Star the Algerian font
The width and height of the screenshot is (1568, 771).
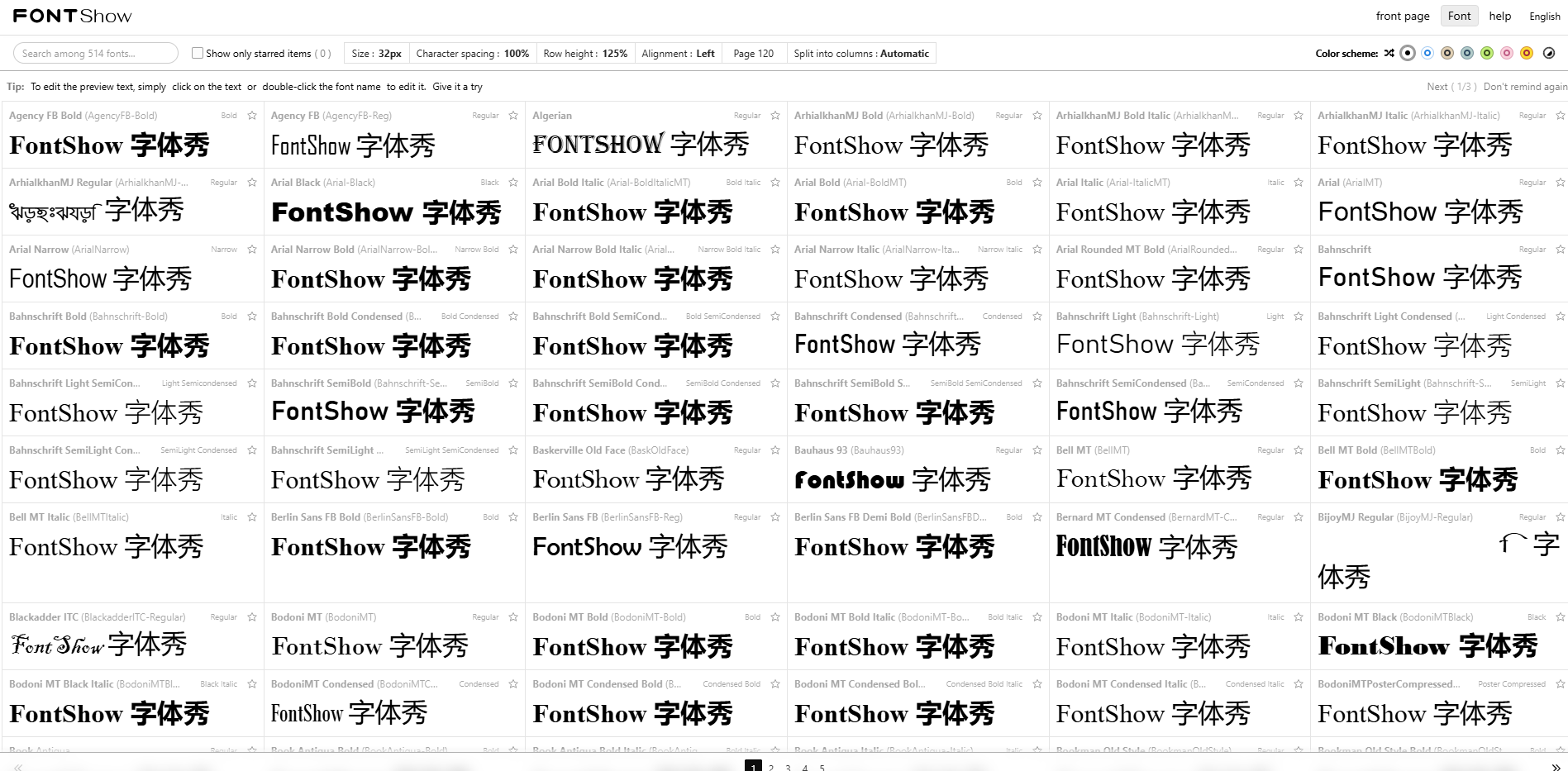tap(775, 116)
